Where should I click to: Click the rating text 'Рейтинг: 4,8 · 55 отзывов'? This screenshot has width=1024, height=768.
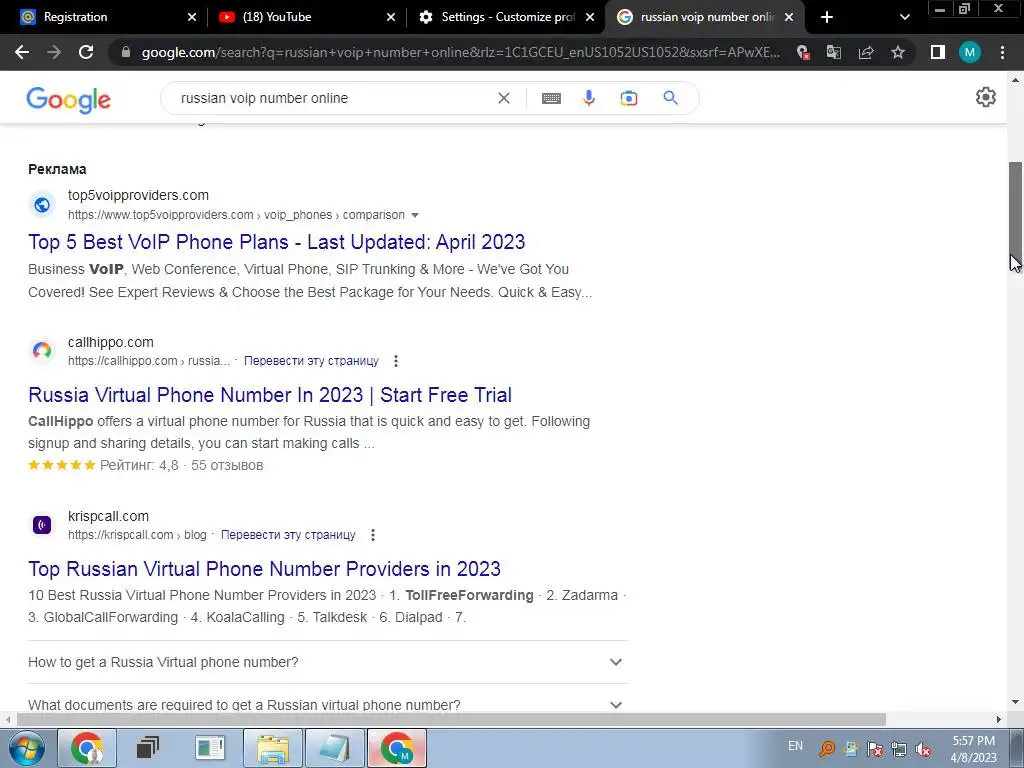click(182, 466)
